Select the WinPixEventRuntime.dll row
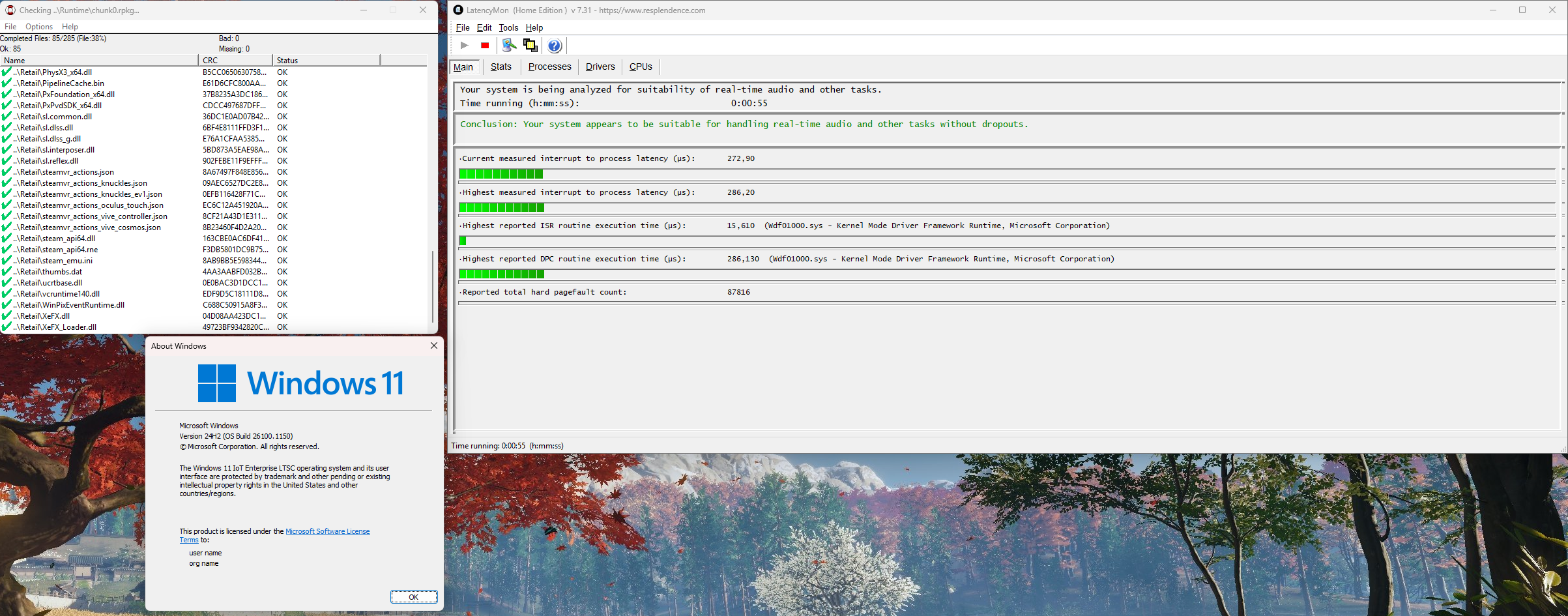 point(214,305)
